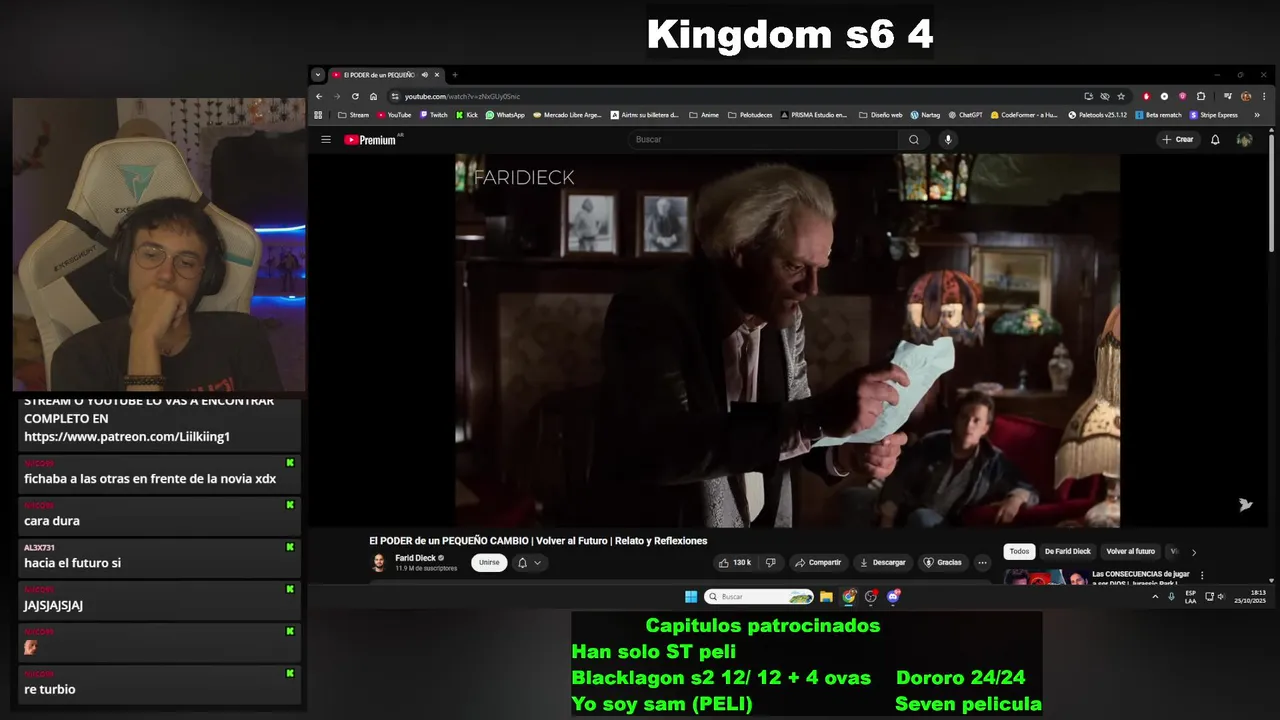Open the Windows Start button

(691, 597)
